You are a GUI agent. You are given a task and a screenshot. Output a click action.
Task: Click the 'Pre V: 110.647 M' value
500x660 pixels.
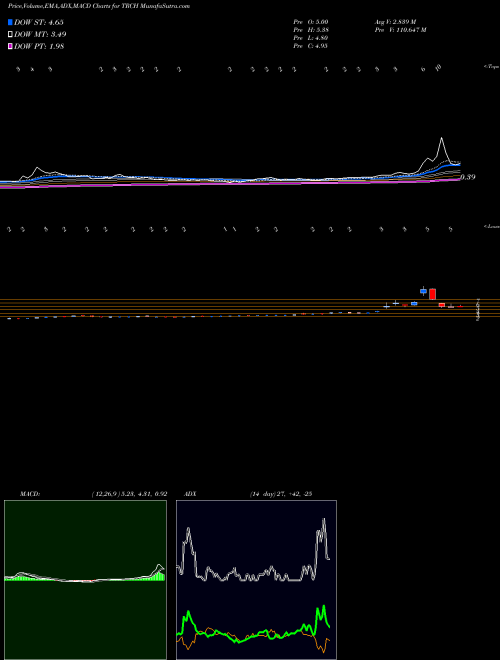tap(400, 30)
